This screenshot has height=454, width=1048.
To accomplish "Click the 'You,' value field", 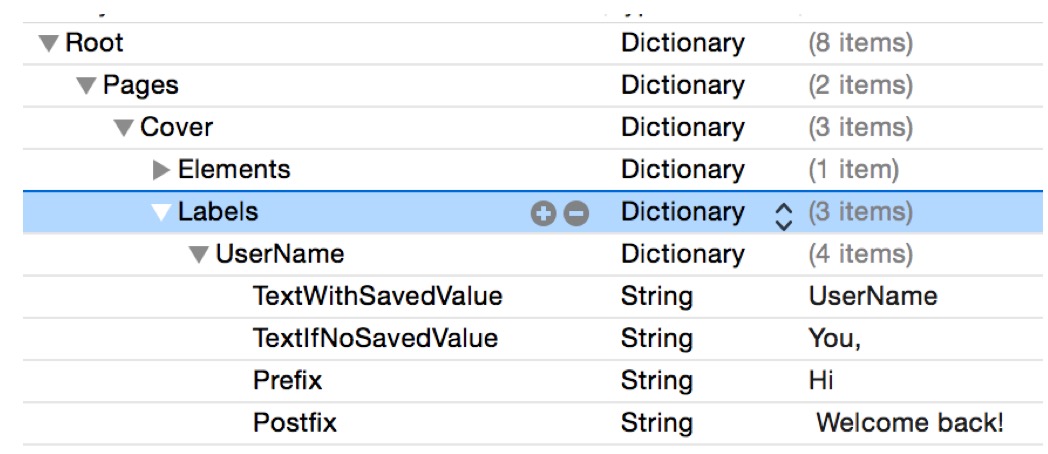I will [834, 339].
